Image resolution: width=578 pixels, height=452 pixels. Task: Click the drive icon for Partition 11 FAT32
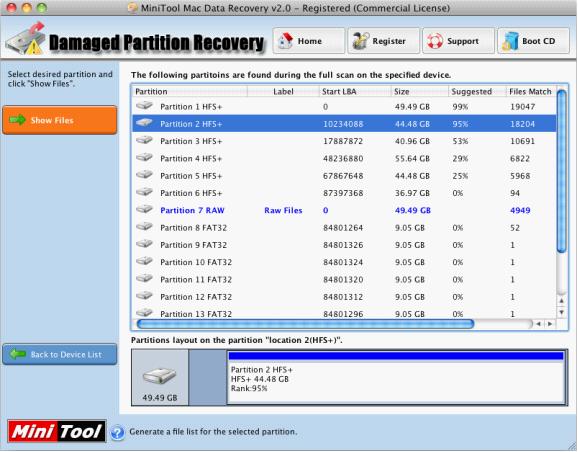144,279
